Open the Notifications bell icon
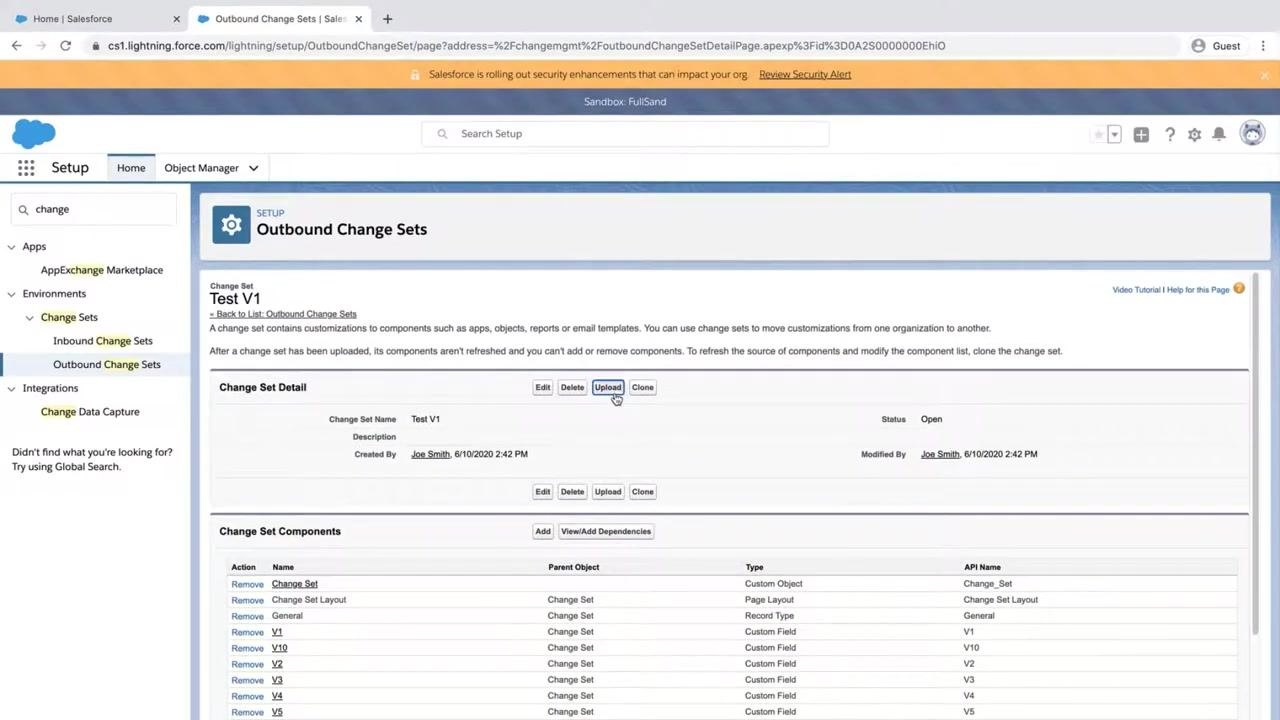The width and height of the screenshot is (1280, 720). [x=1219, y=134]
